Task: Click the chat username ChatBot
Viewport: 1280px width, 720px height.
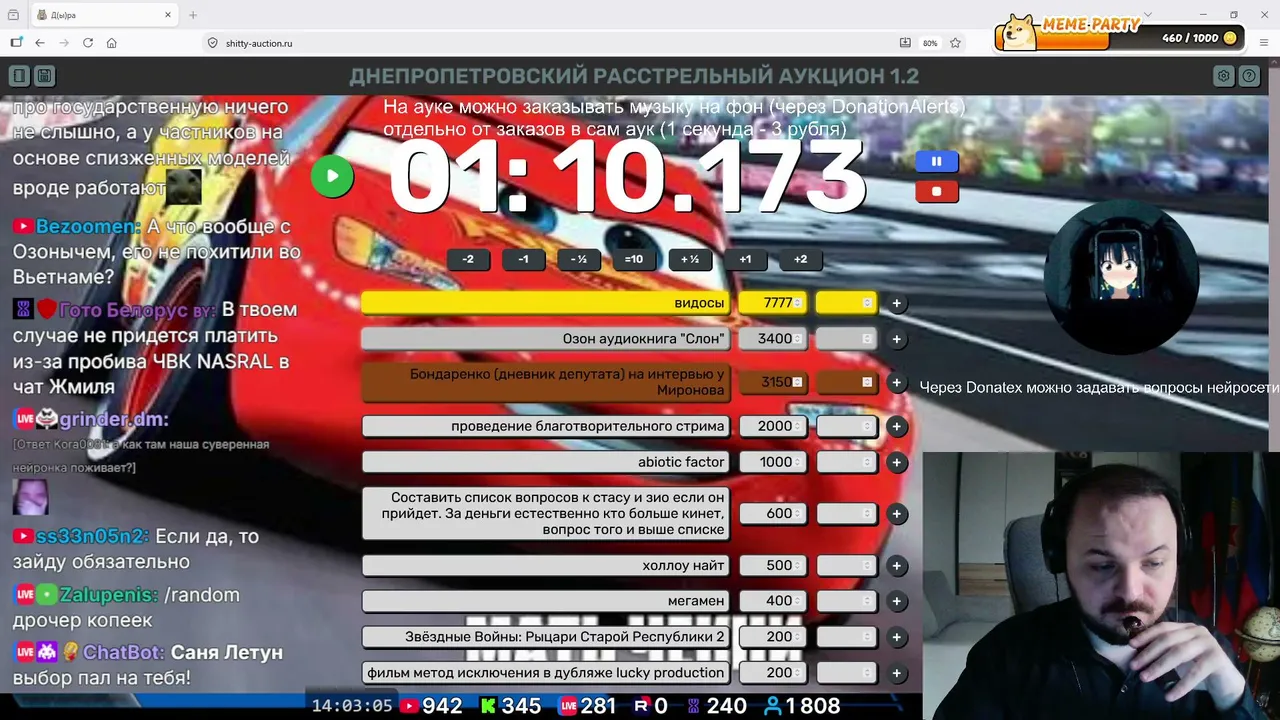Action: click(123, 652)
